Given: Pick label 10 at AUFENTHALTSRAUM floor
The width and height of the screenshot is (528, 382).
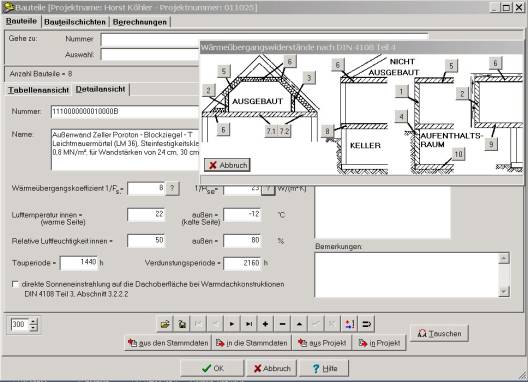Looking at the screenshot, I should [x=458, y=154].
